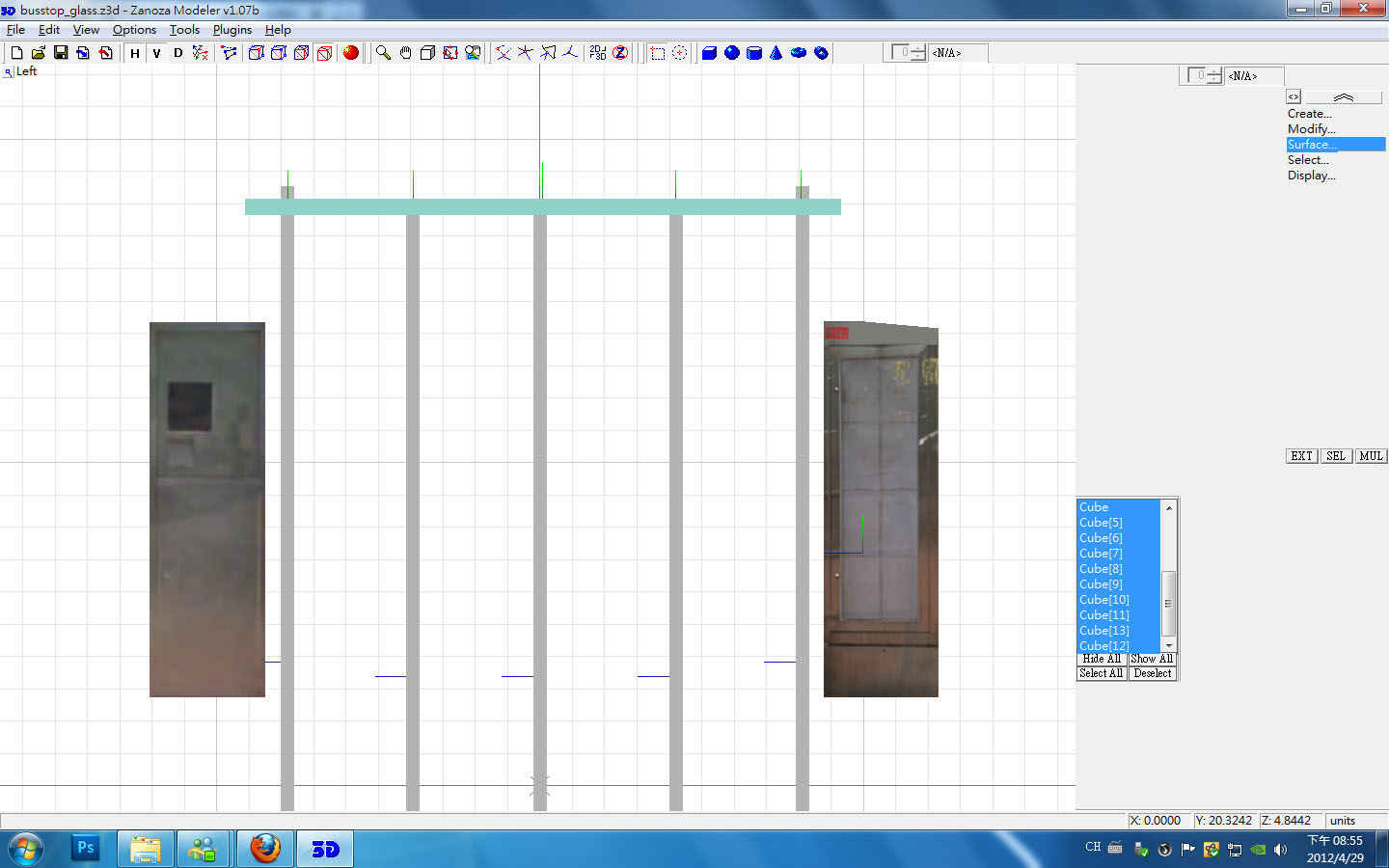Open file using the folder toolbar icon

[x=39, y=53]
